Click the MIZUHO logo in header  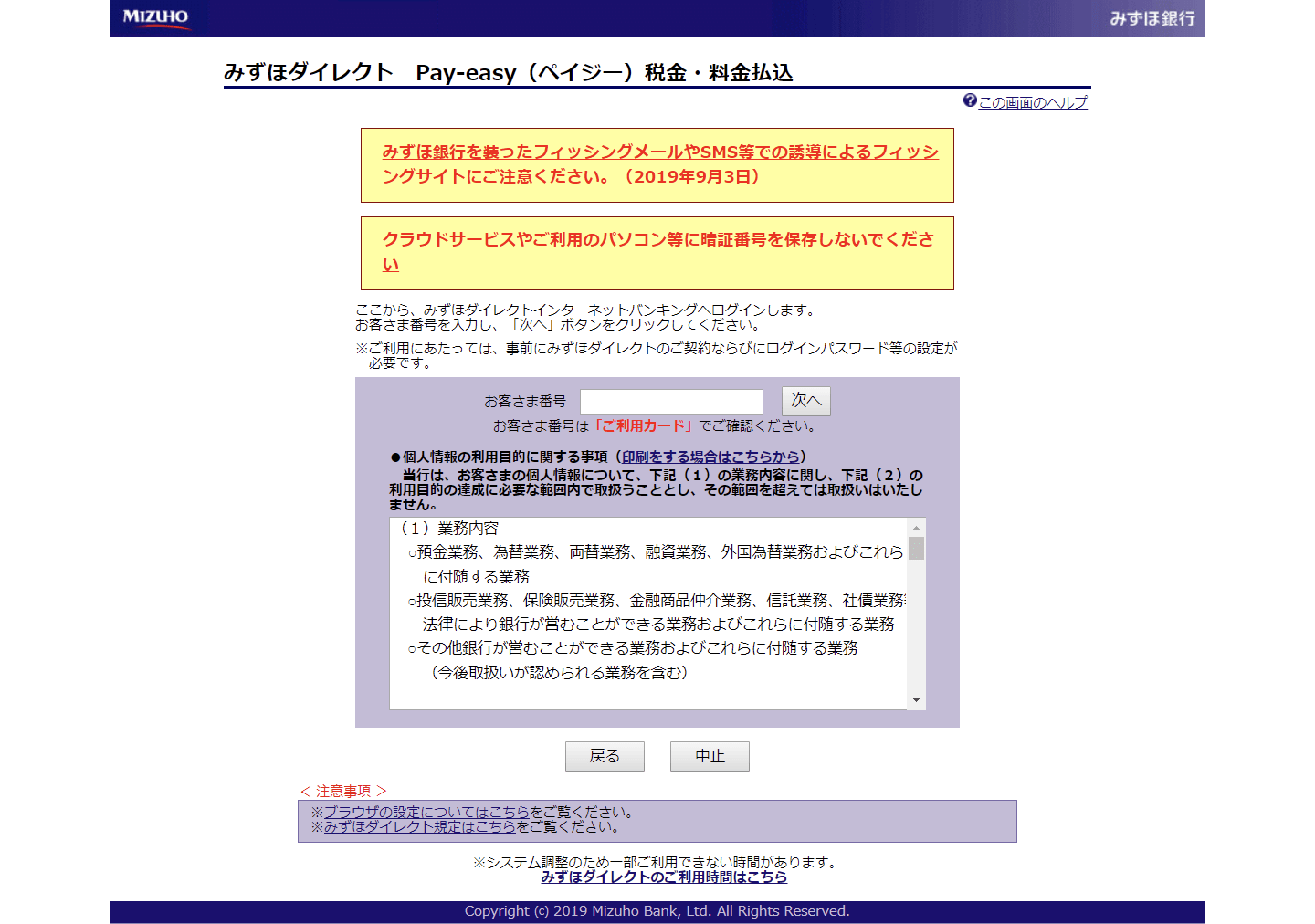[x=155, y=17]
